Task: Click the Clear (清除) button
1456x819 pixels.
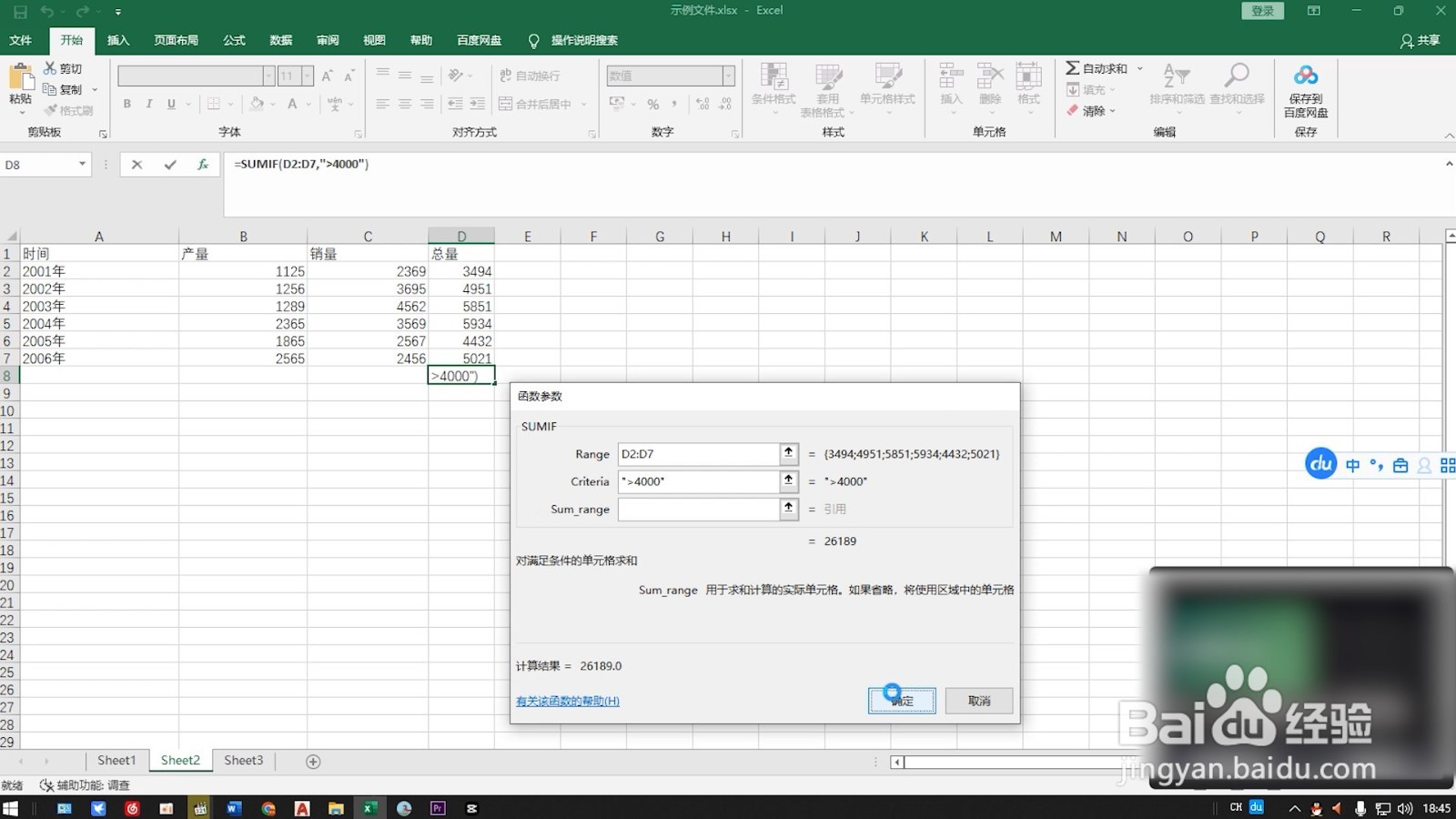Action: [x=1087, y=110]
